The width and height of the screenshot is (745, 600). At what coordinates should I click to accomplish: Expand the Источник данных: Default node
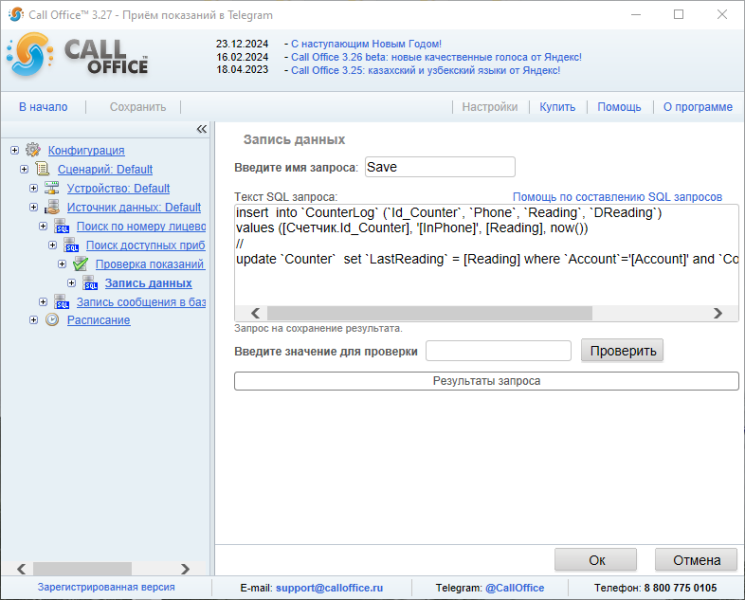click(33, 207)
